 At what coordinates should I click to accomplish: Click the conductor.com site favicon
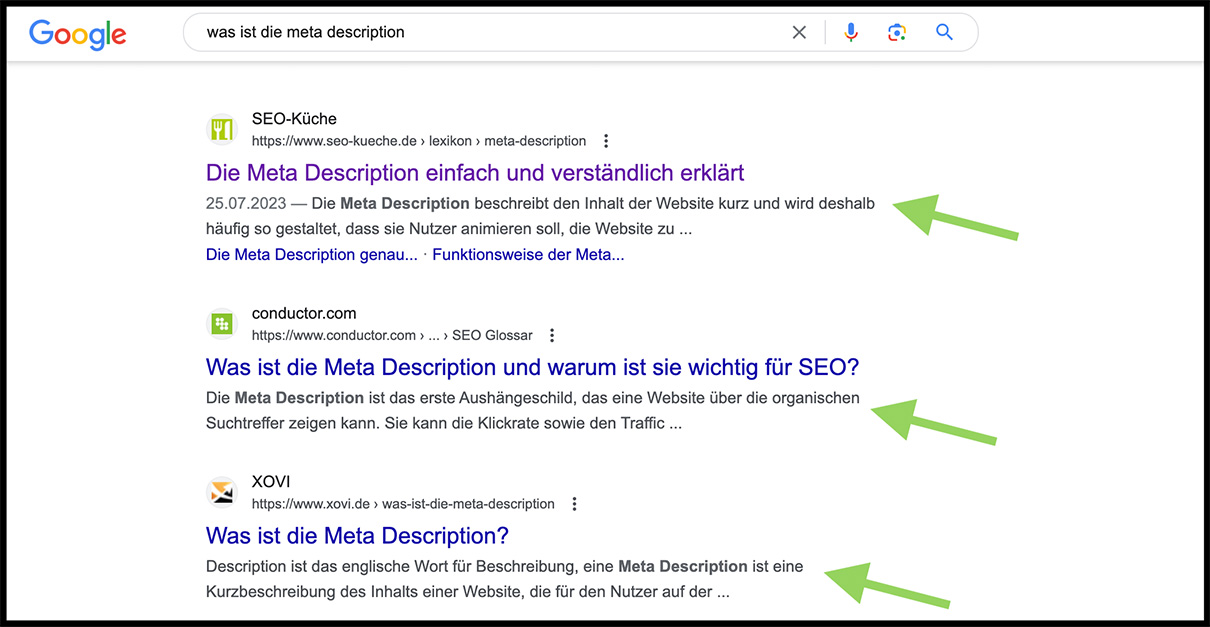(221, 324)
